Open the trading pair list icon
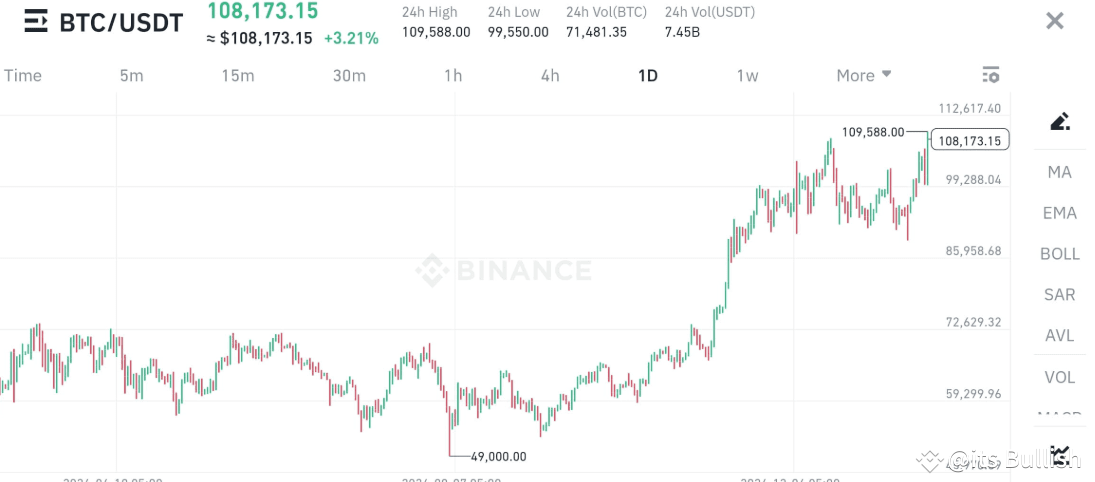This screenshot has width=1095, height=482. [x=36, y=21]
